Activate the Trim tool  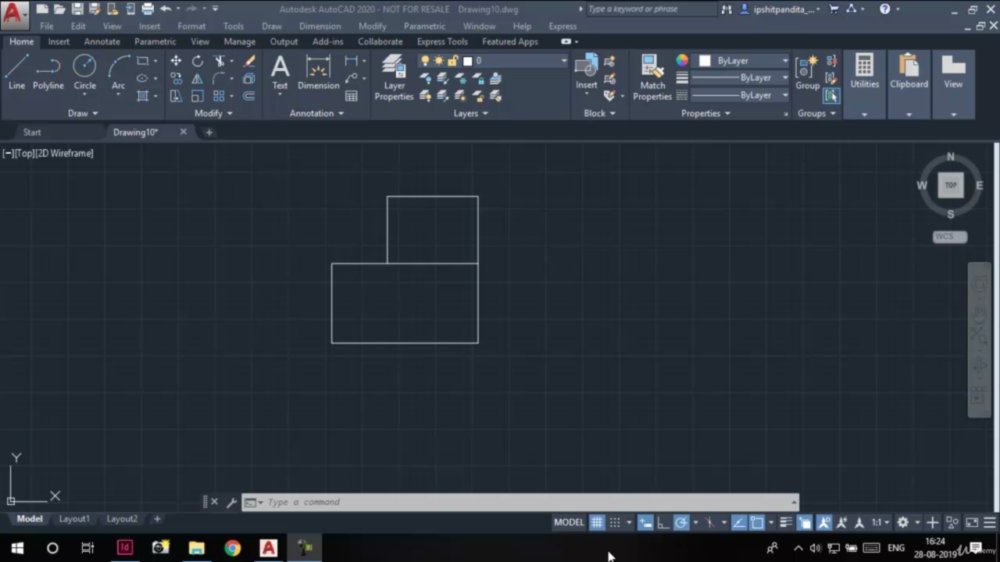click(x=219, y=61)
